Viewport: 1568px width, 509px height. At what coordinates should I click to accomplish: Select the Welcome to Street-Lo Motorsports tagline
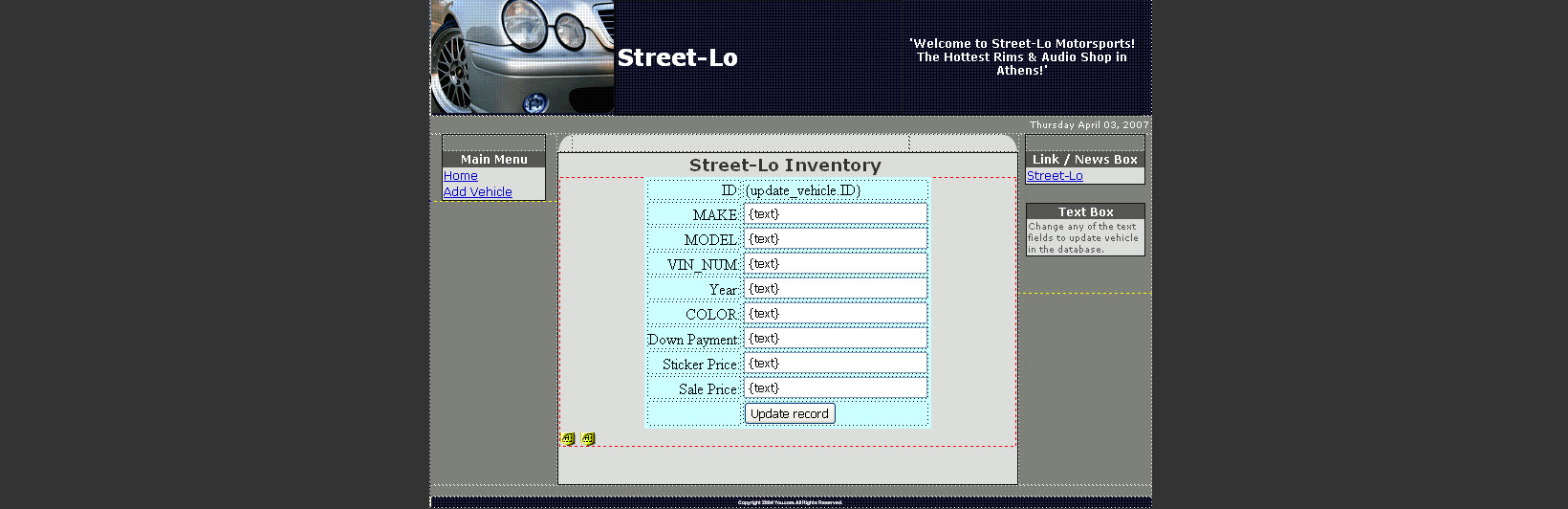(1022, 57)
